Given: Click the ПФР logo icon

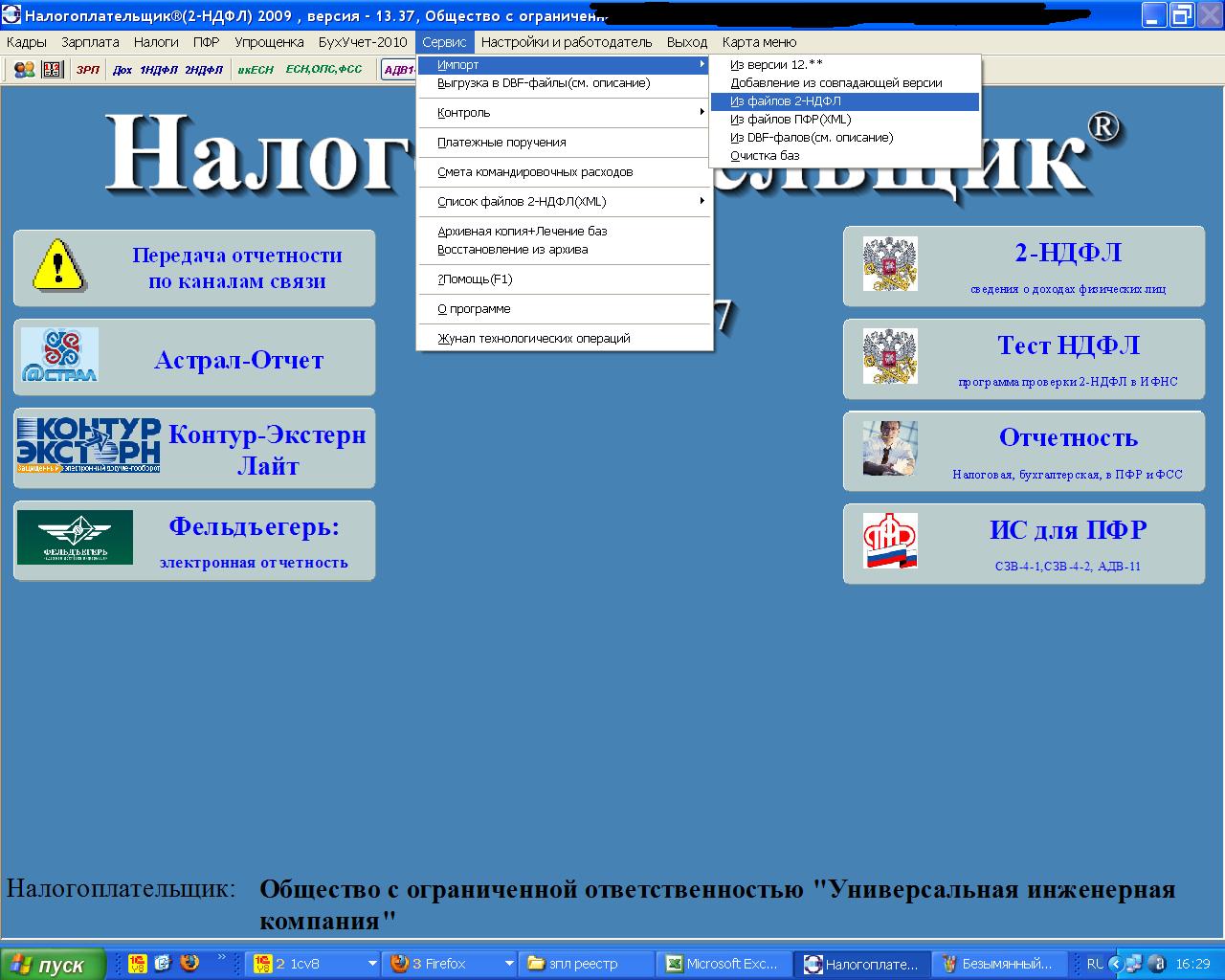Looking at the screenshot, I should 889,541.
